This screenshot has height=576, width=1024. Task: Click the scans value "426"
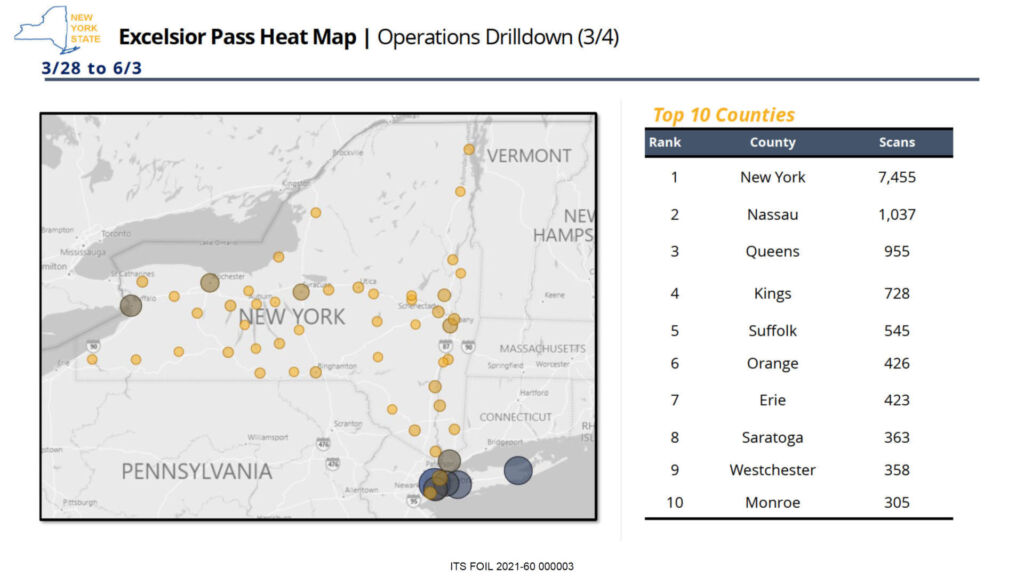coord(897,363)
